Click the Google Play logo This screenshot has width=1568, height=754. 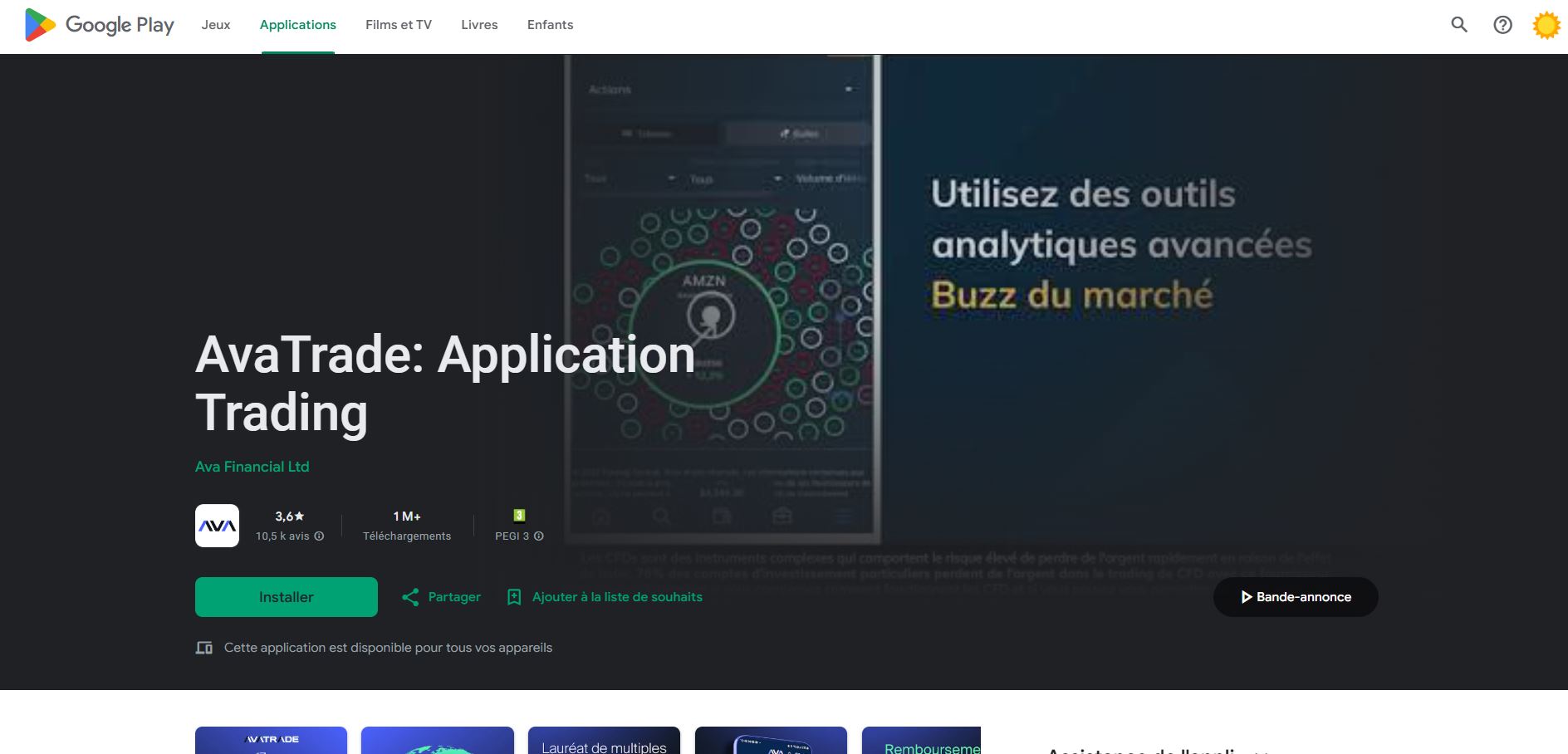click(99, 25)
